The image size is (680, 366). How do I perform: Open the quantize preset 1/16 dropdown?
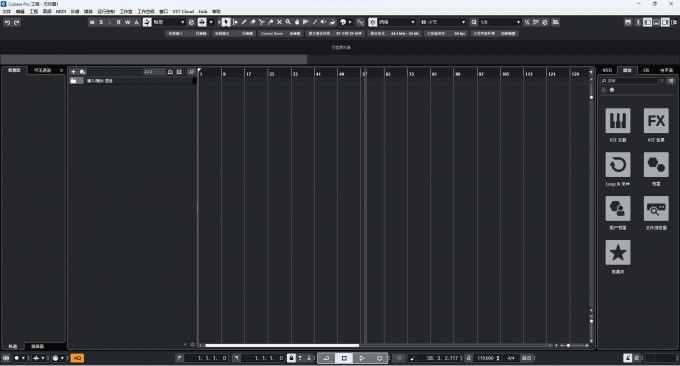pos(500,22)
